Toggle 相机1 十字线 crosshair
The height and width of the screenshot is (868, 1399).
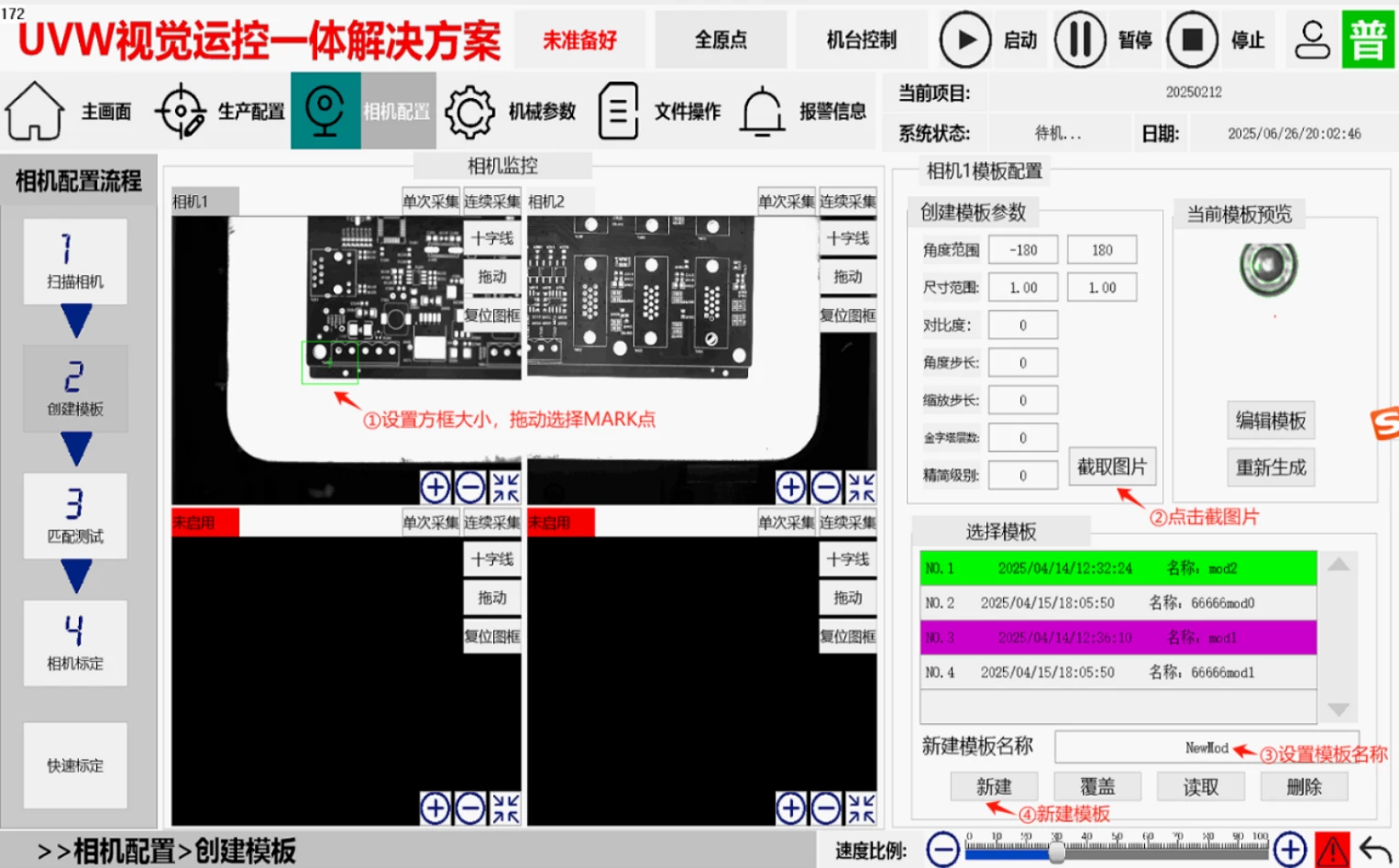point(492,238)
